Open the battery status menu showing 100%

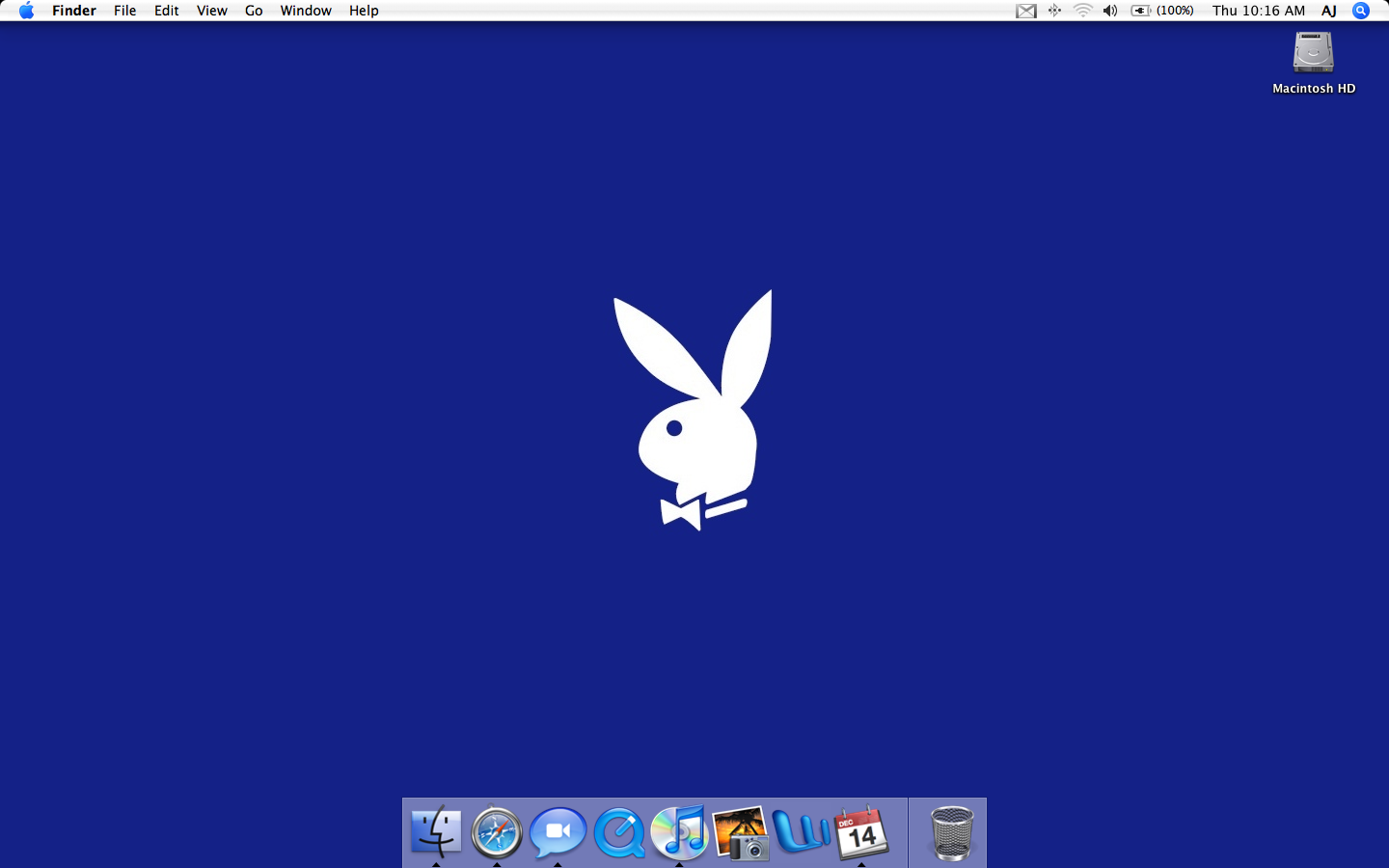1162,11
